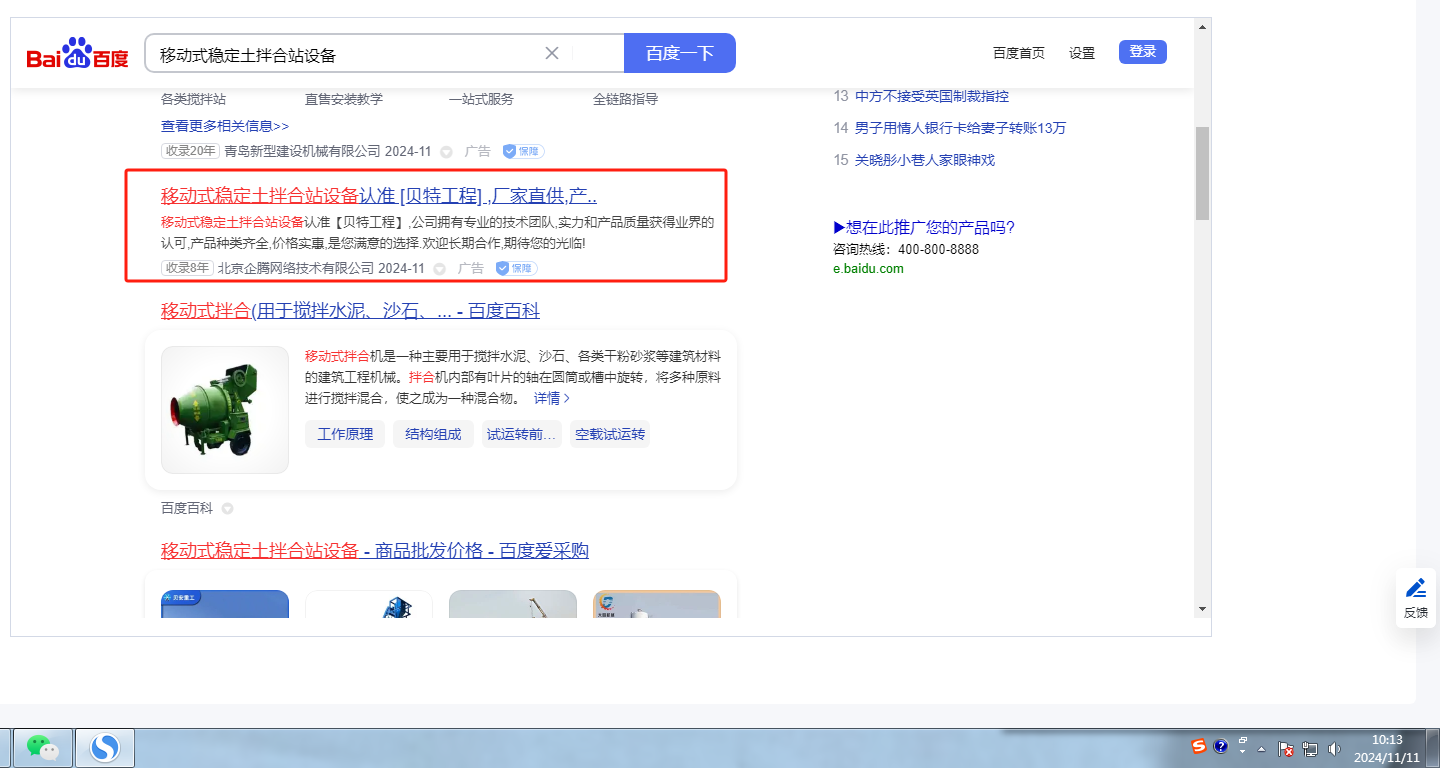Open Sogou browser from the taskbar
This screenshot has width=1440, height=768.
click(105, 747)
